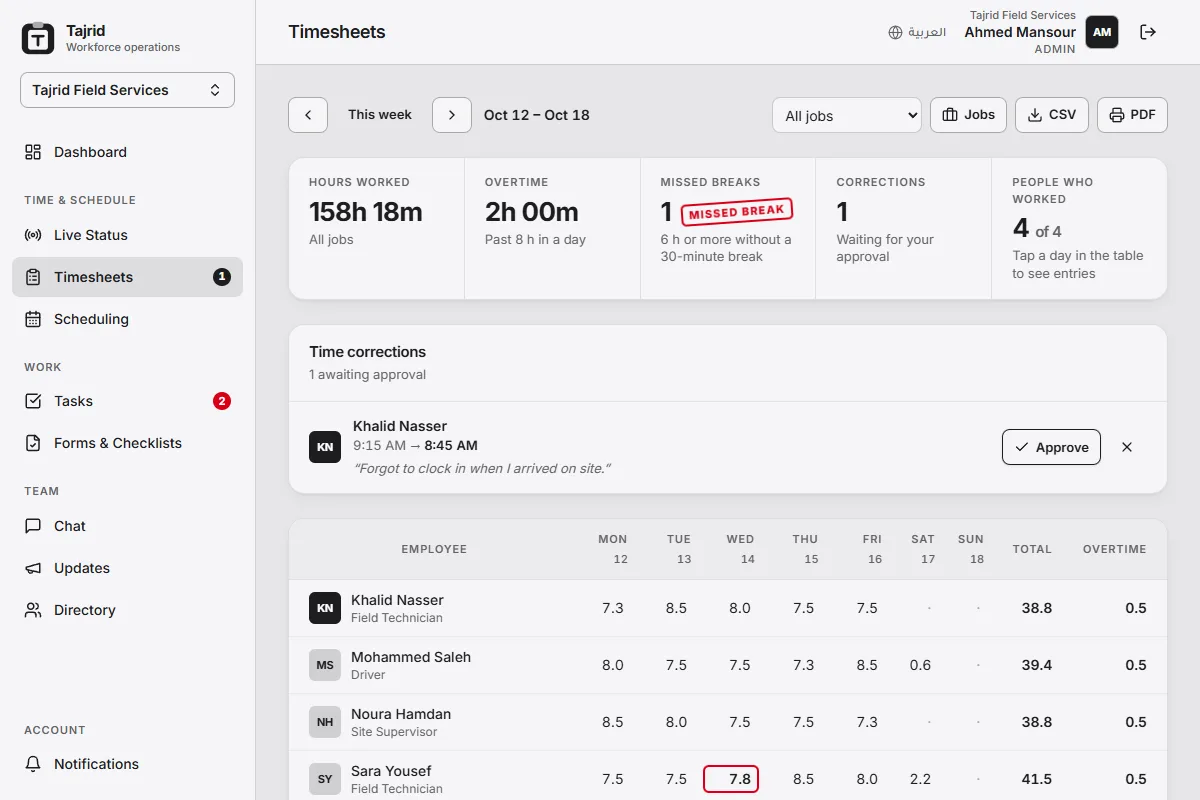This screenshot has width=1200, height=800.
Task: Select Timesheets in the sidebar
Action: 127,277
